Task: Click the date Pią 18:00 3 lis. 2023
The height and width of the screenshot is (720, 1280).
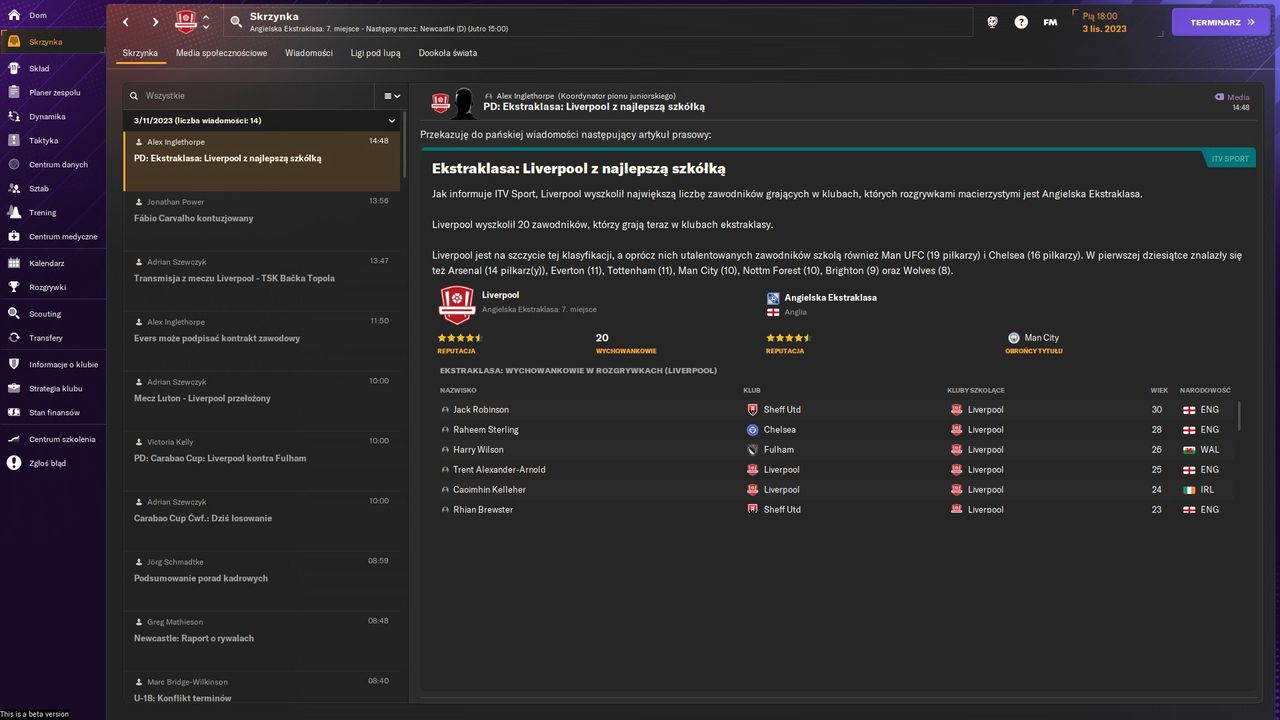Action: [1104, 22]
